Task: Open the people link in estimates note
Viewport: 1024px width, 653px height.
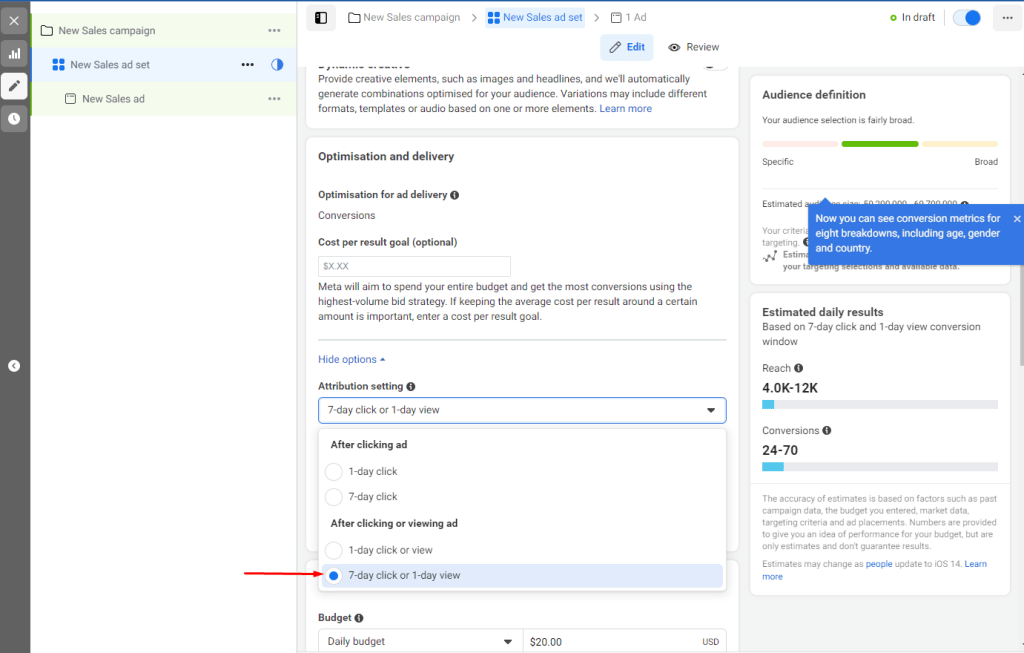Action: (x=879, y=564)
